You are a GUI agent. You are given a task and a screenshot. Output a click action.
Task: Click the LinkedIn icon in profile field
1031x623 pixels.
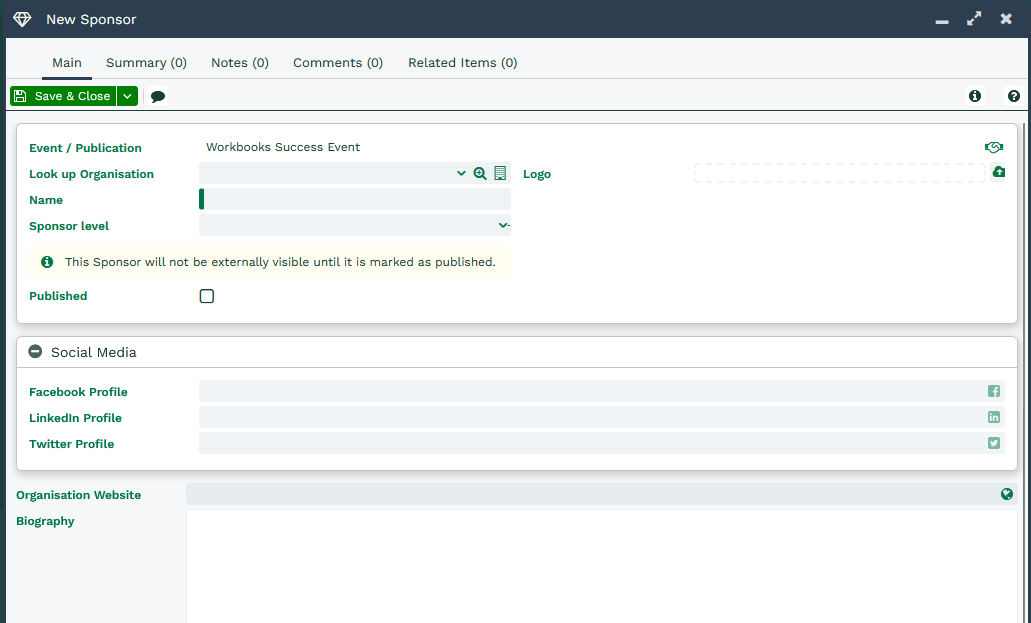pyautogui.click(x=994, y=417)
